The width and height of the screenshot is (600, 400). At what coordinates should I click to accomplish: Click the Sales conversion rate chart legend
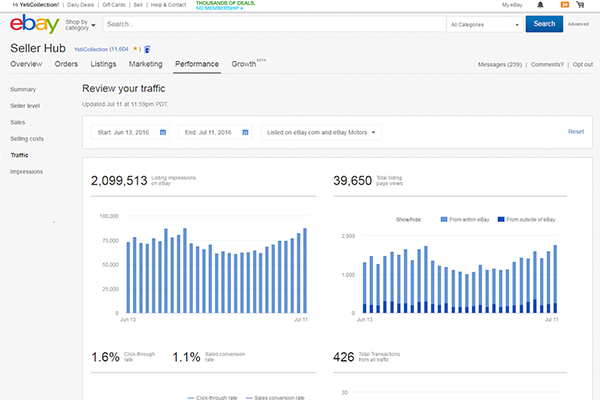275,398
